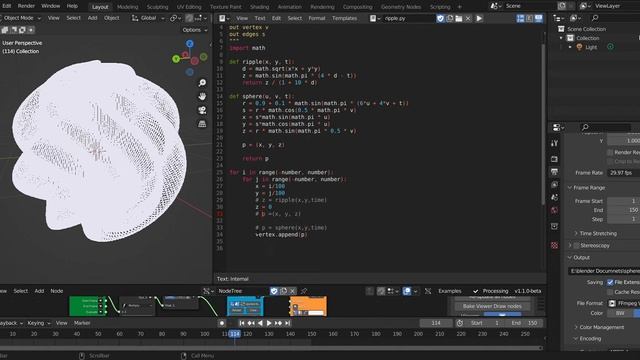Select BW color mode button
The image size is (640, 360).
click(x=620, y=313)
